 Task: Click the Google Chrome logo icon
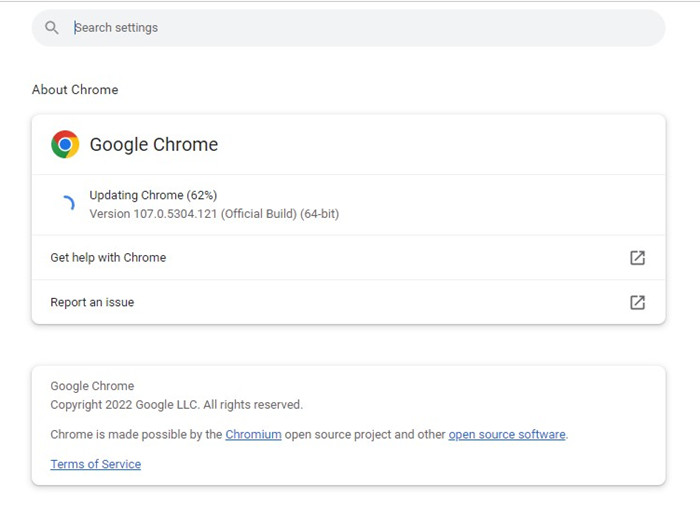pyautogui.click(x=65, y=144)
